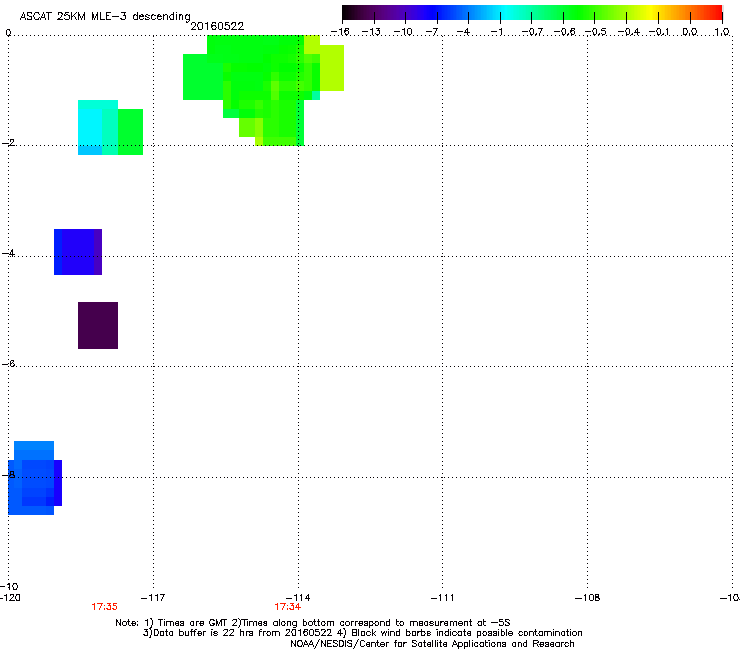Click the longitude axis label -114

298,598
